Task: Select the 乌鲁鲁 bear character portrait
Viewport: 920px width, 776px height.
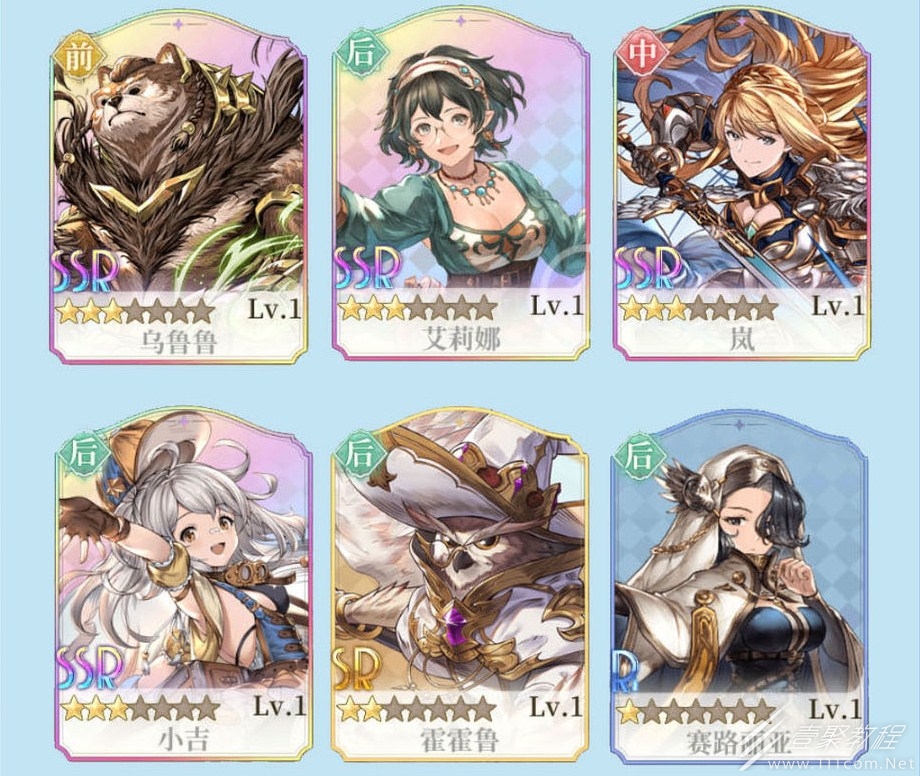Action: (178, 170)
